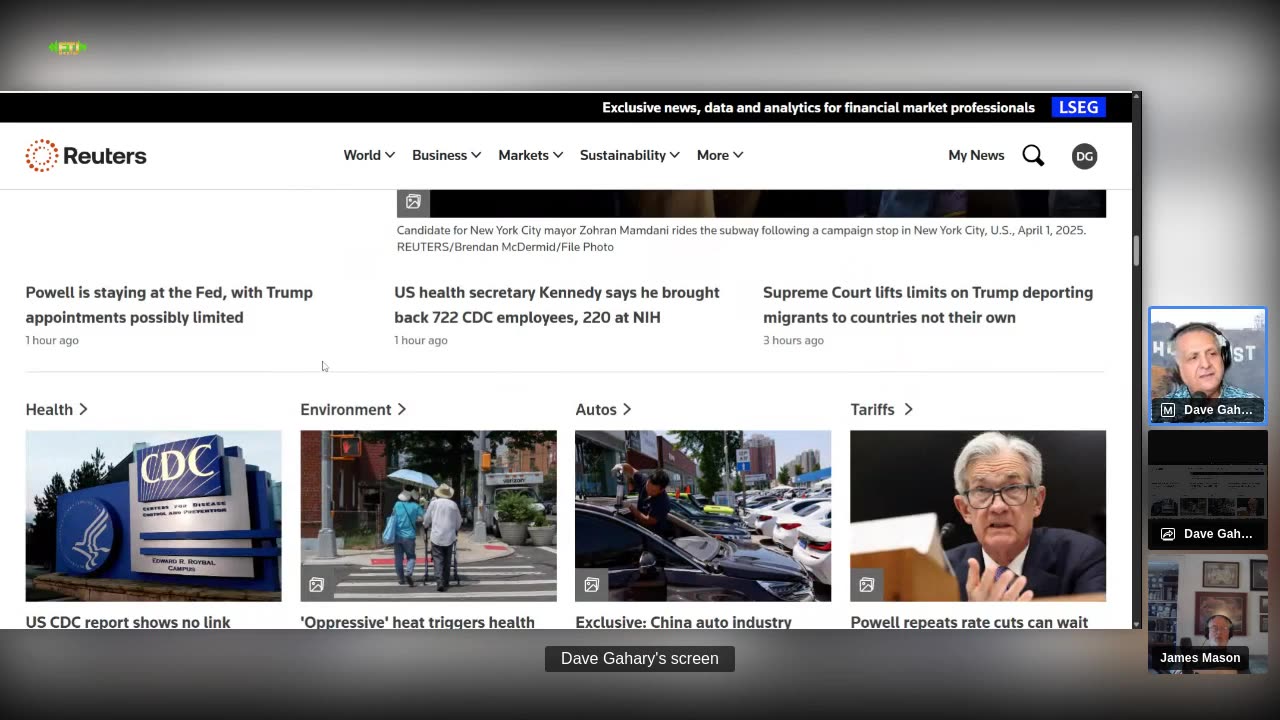Open 'Oppressive heat triggers health' story
1280x720 pixels.
click(x=417, y=622)
